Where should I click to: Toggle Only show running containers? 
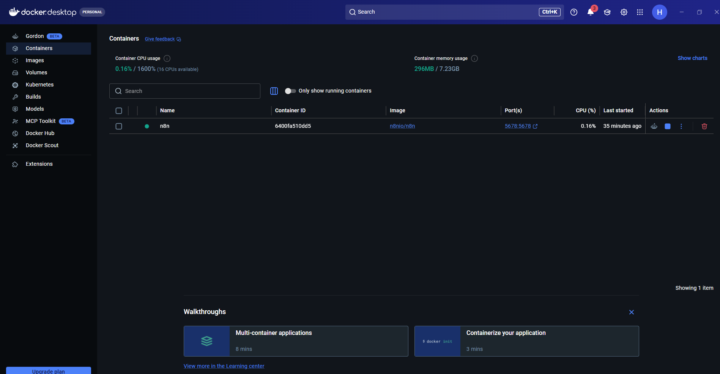tap(290, 91)
